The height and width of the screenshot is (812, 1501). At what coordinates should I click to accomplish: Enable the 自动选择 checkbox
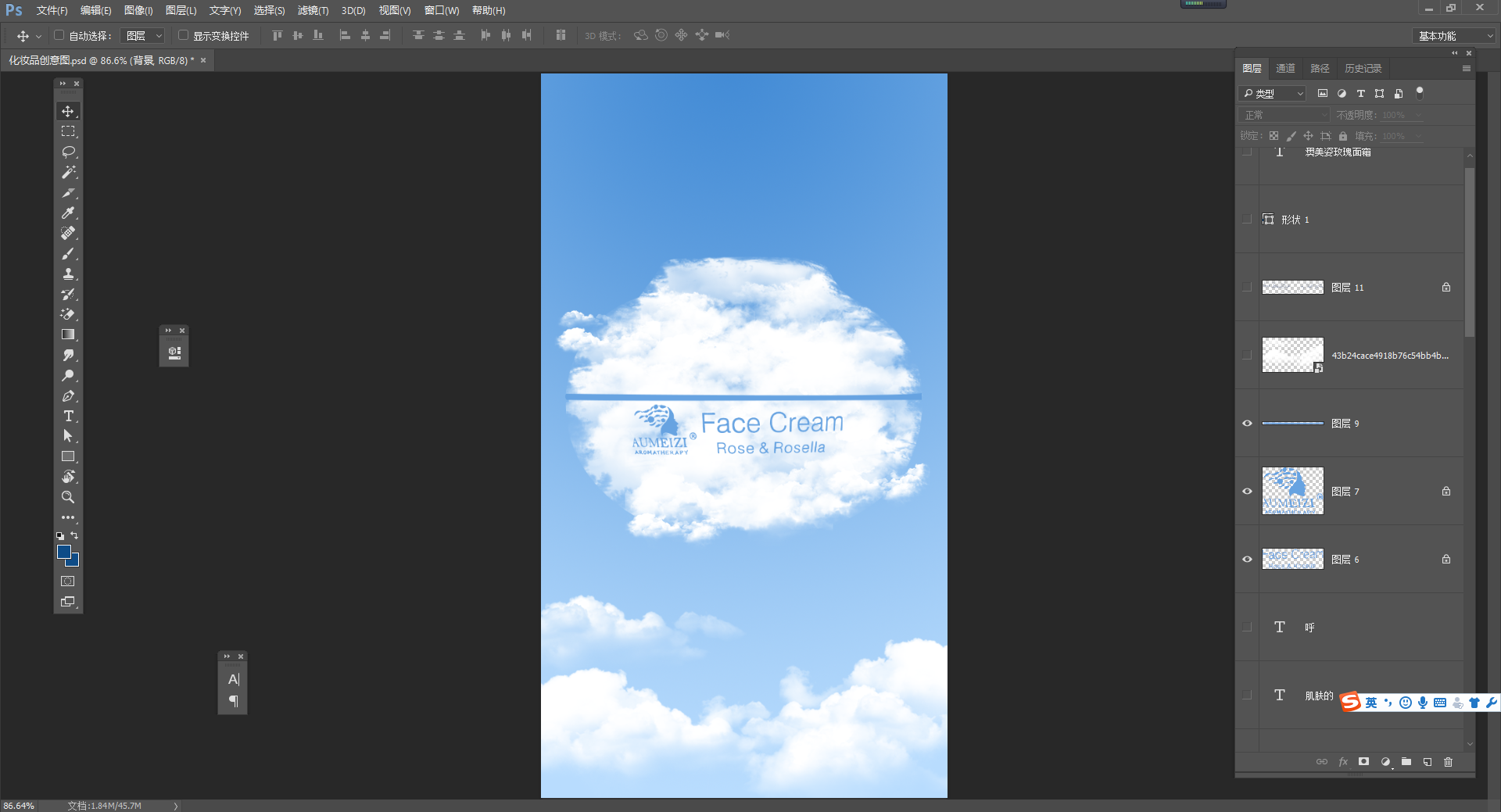point(59,35)
